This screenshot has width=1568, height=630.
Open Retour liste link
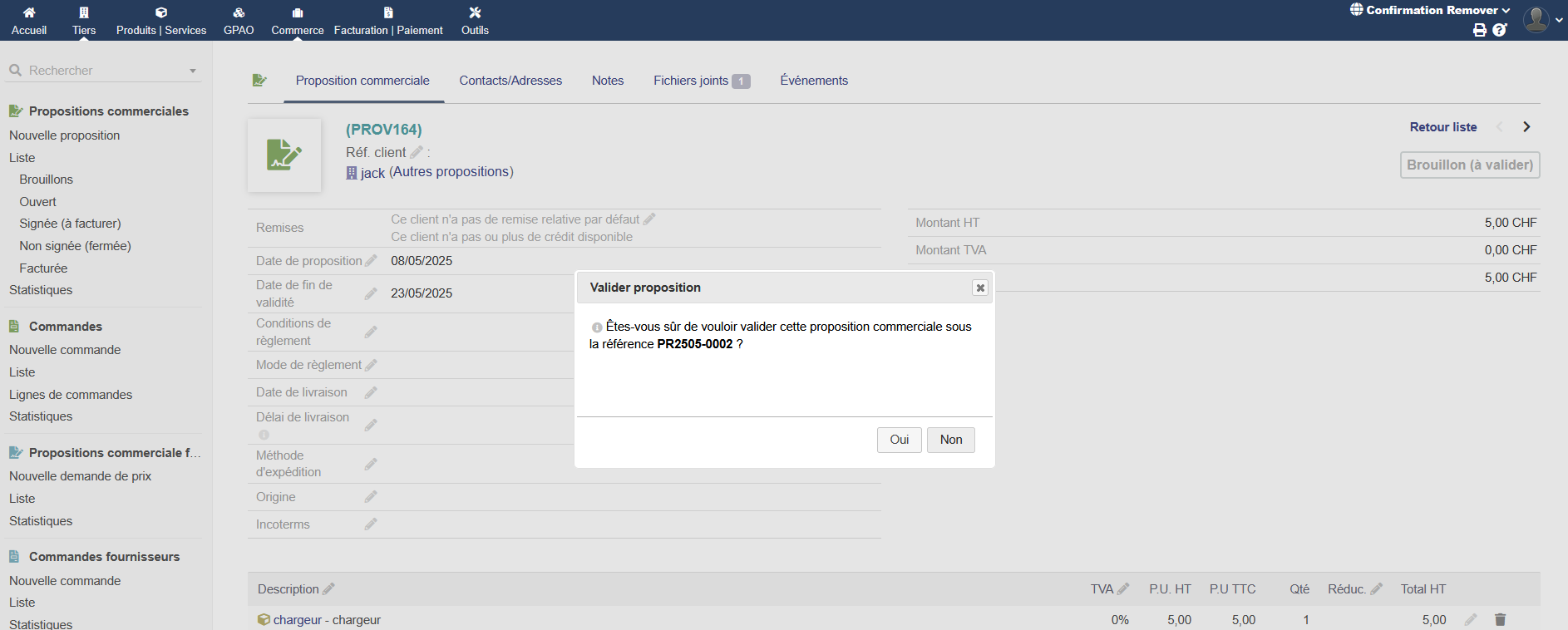[1442, 127]
